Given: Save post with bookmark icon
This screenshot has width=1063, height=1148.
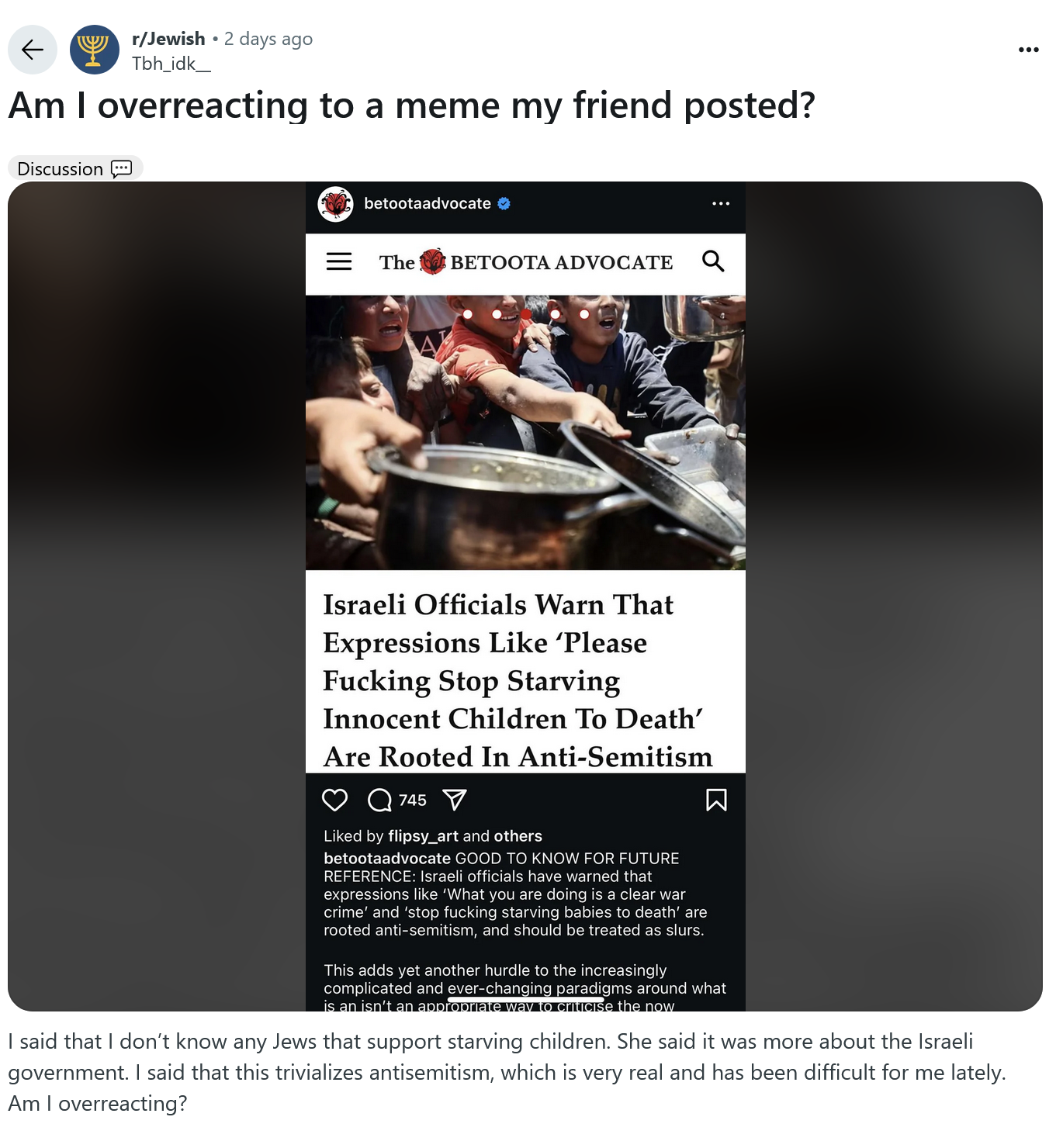Looking at the screenshot, I should pyautogui.click(x=716, y=800).
